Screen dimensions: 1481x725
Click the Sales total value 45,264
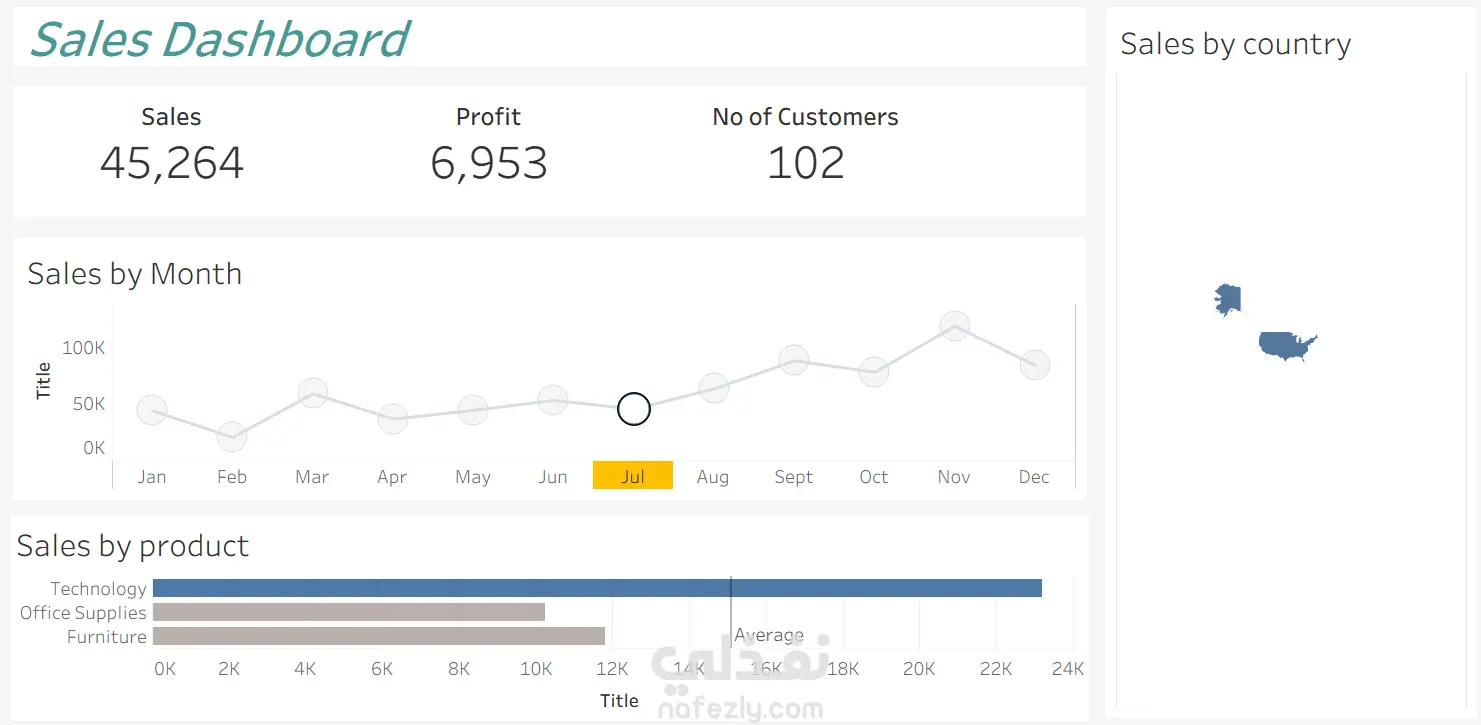[x=172, y=163]
